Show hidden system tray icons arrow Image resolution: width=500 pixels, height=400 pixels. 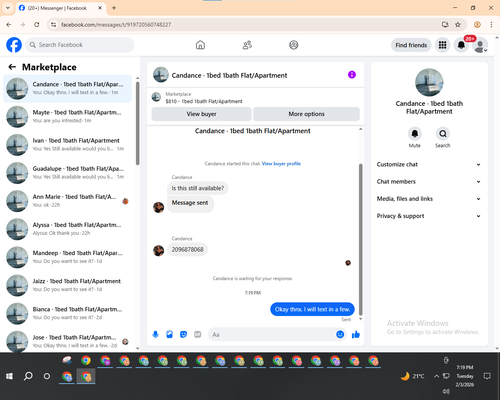tap(436, 376)
